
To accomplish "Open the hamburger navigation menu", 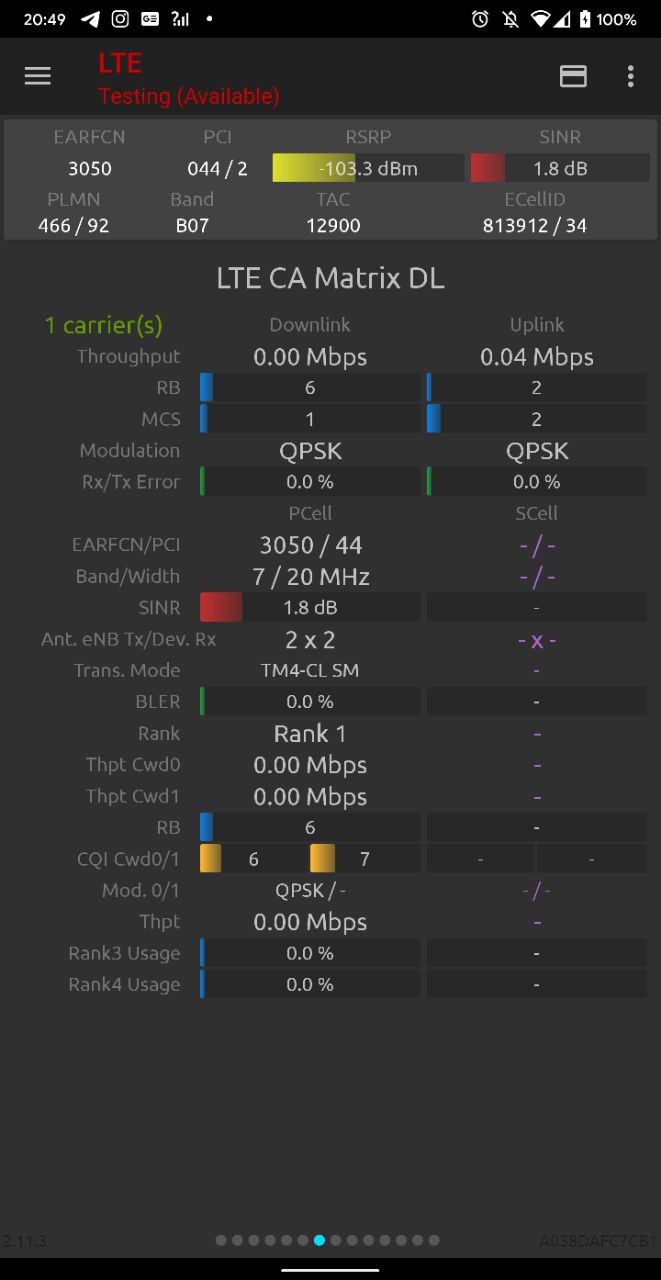I will tap(37, 76).
